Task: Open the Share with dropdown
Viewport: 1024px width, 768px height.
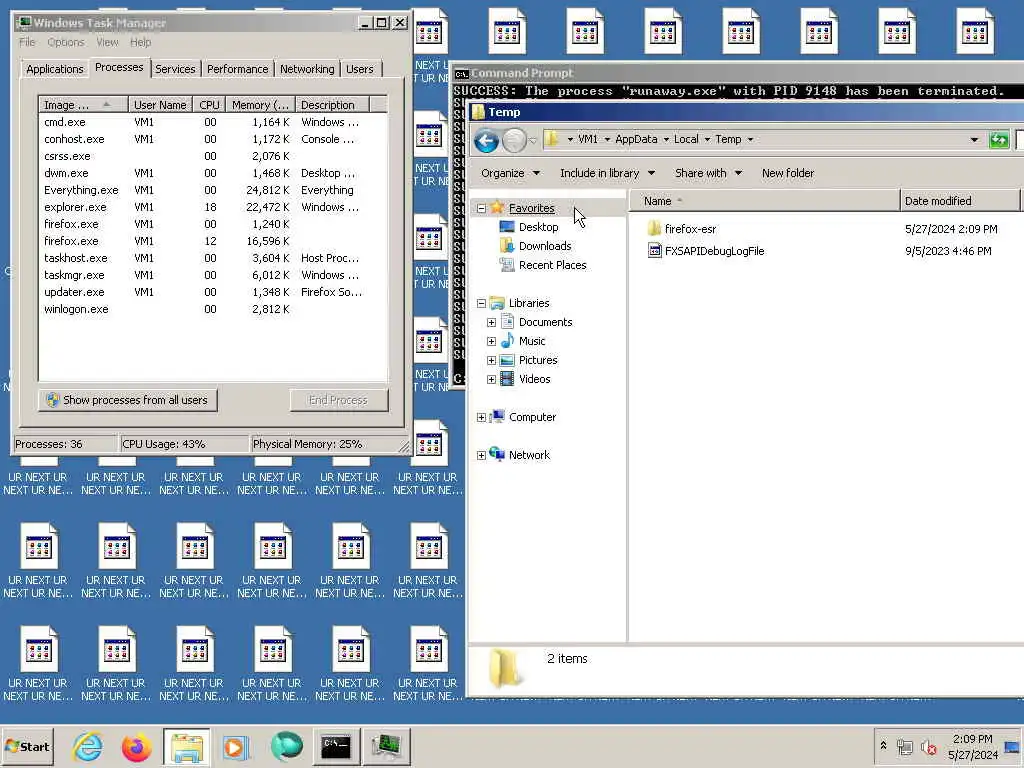Action: pyautogui.click(x=708, y=173)
